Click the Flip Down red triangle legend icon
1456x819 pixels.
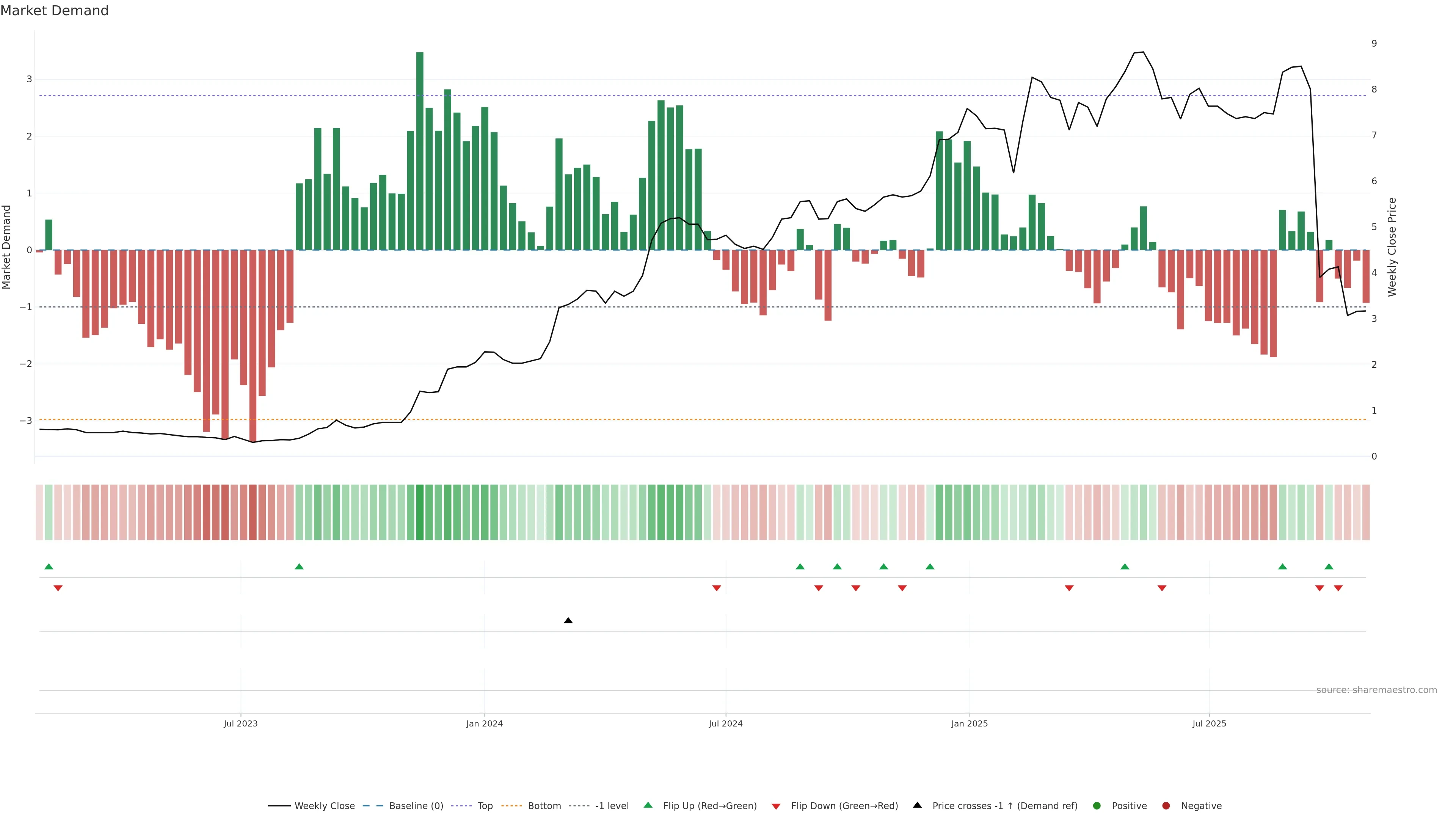tap(776, 806)
